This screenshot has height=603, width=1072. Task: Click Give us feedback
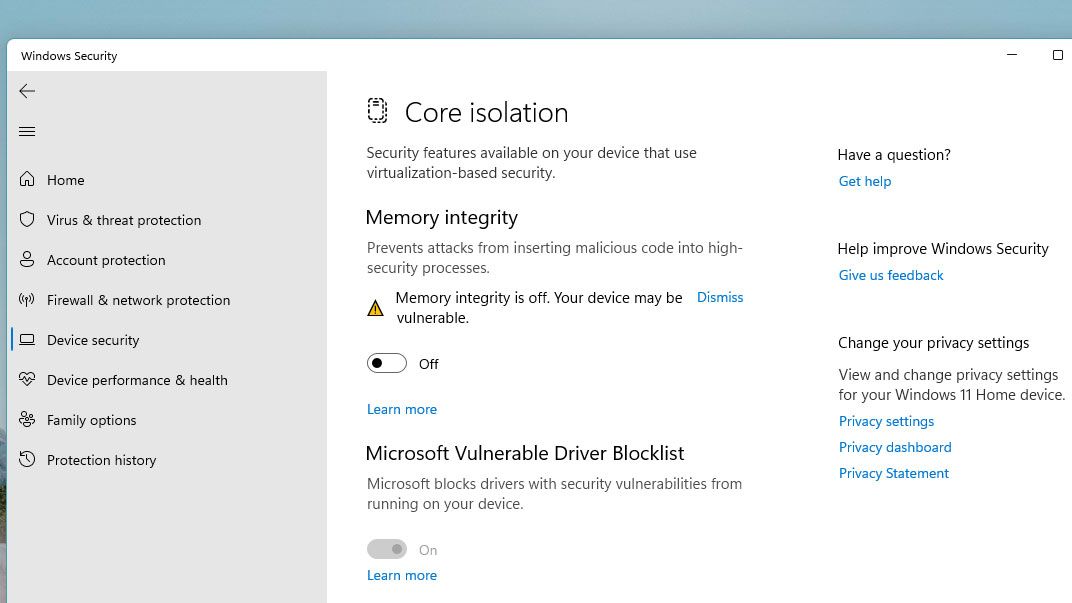pyautogui.click(x=890, y=275)
